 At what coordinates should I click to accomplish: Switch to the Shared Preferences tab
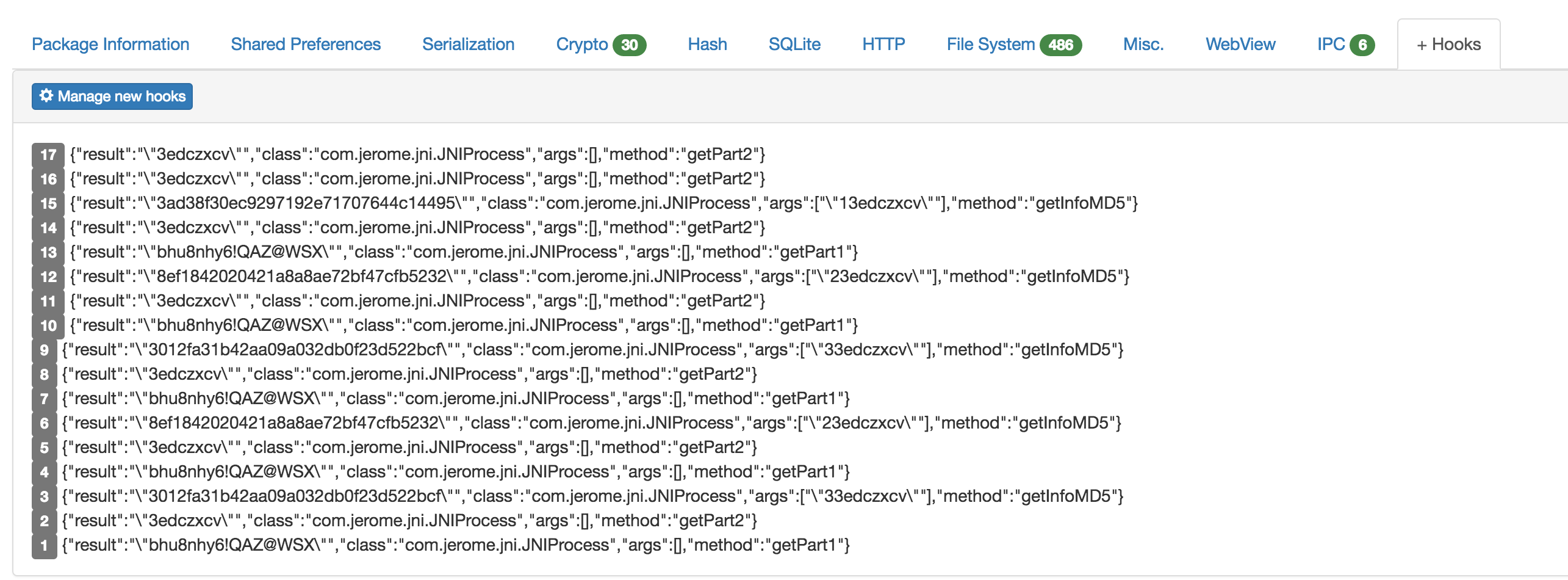pyautogui.click(x=306, y=45)
